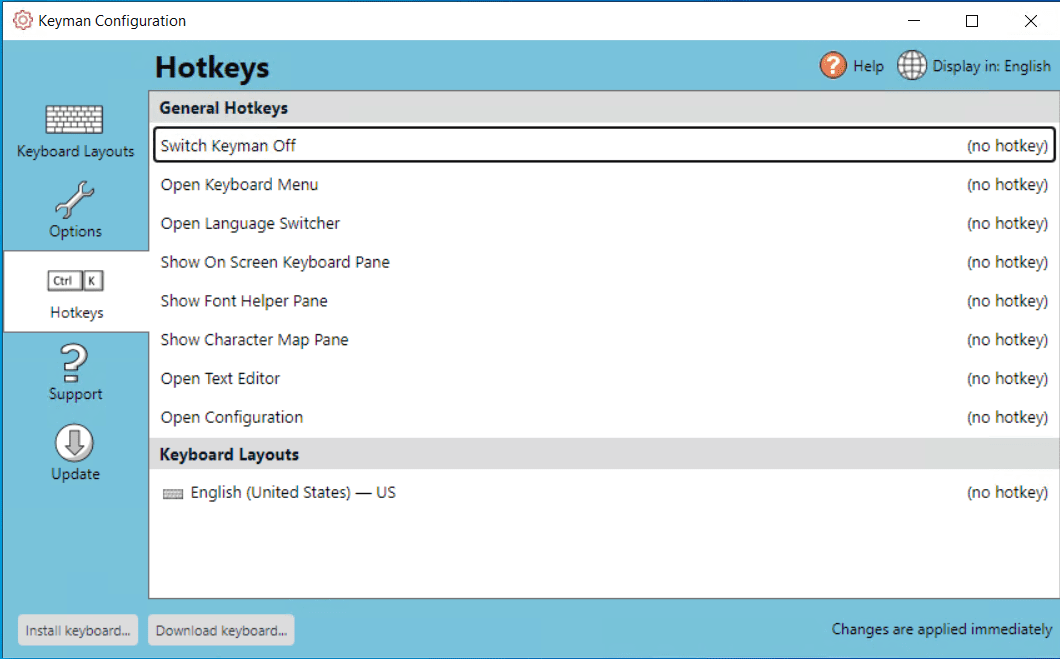
Task: Set hotkey value for English (United States) layout
Action: click(x=1007, y=492)
